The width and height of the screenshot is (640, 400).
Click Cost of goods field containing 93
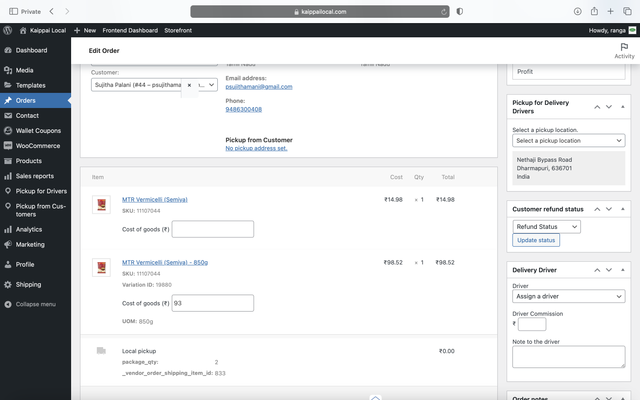(x=213, y=303)
